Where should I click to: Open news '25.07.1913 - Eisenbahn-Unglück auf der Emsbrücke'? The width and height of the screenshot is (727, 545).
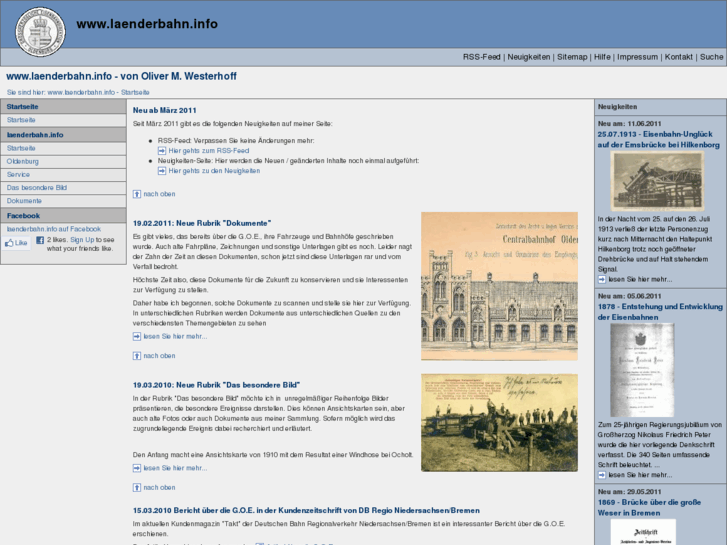(658, 140)
